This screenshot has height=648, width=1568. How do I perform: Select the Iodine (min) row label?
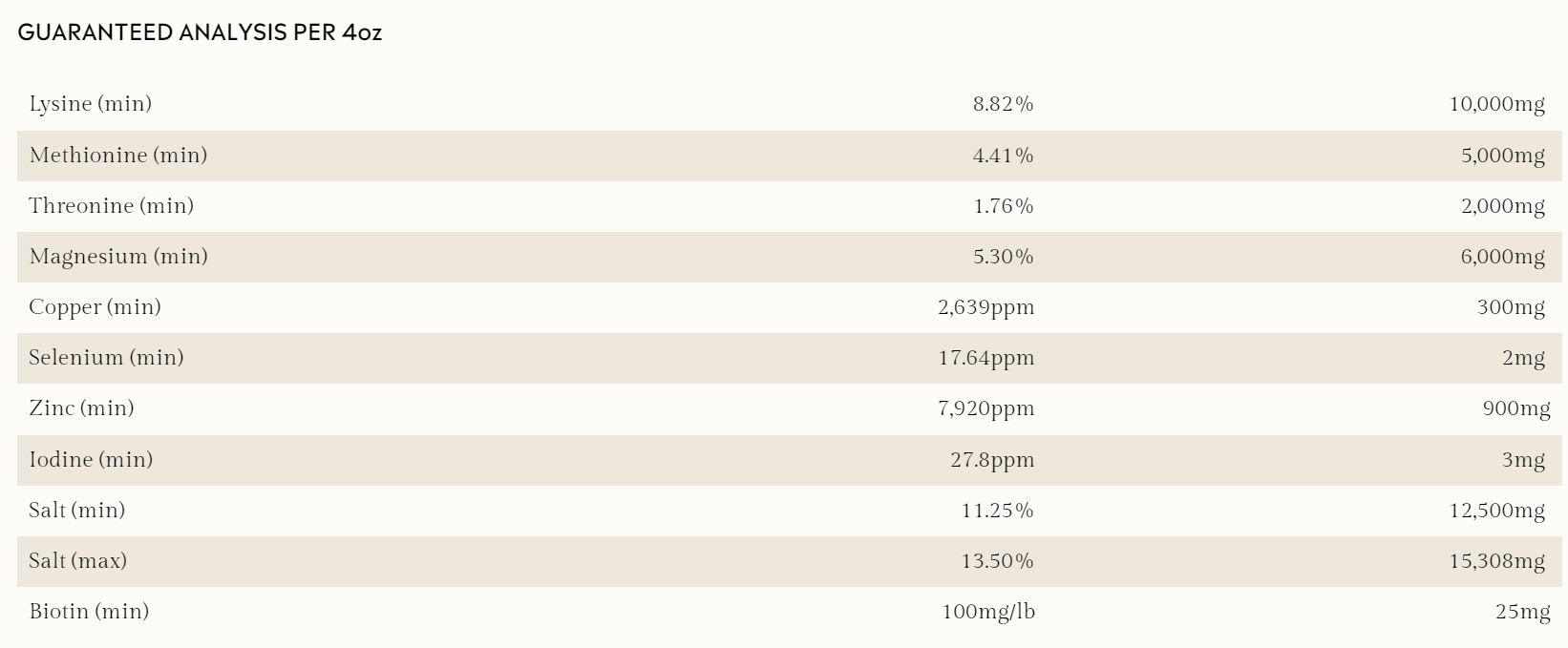tap(92, 460)
